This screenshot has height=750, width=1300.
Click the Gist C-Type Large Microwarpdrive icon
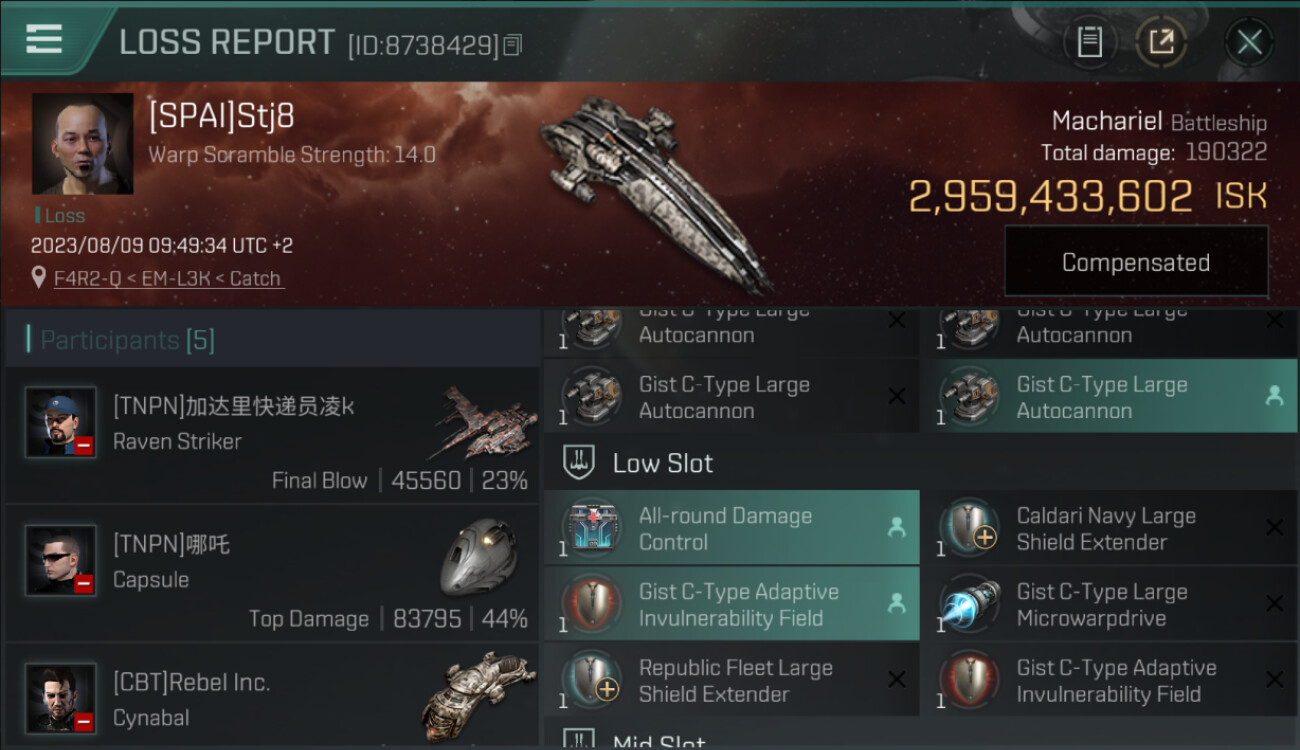970,604
